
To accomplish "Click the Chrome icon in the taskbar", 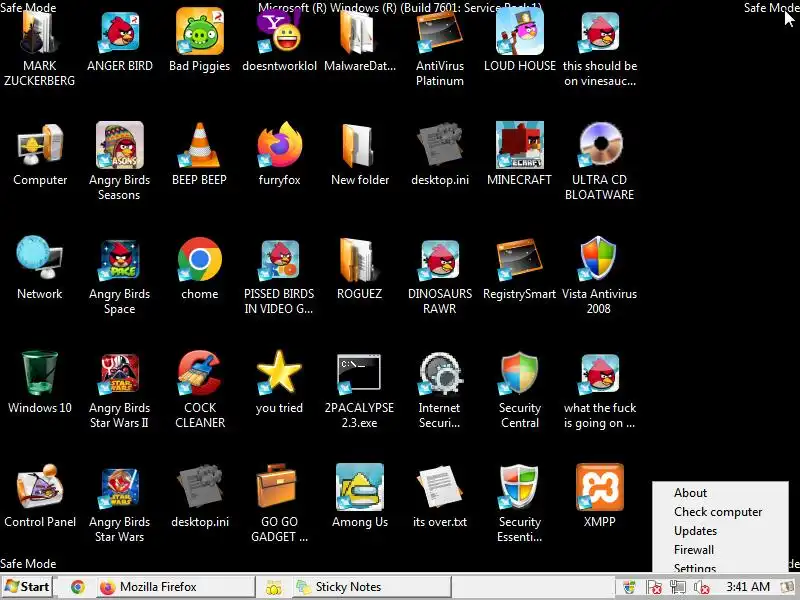I will pos(78,587).
